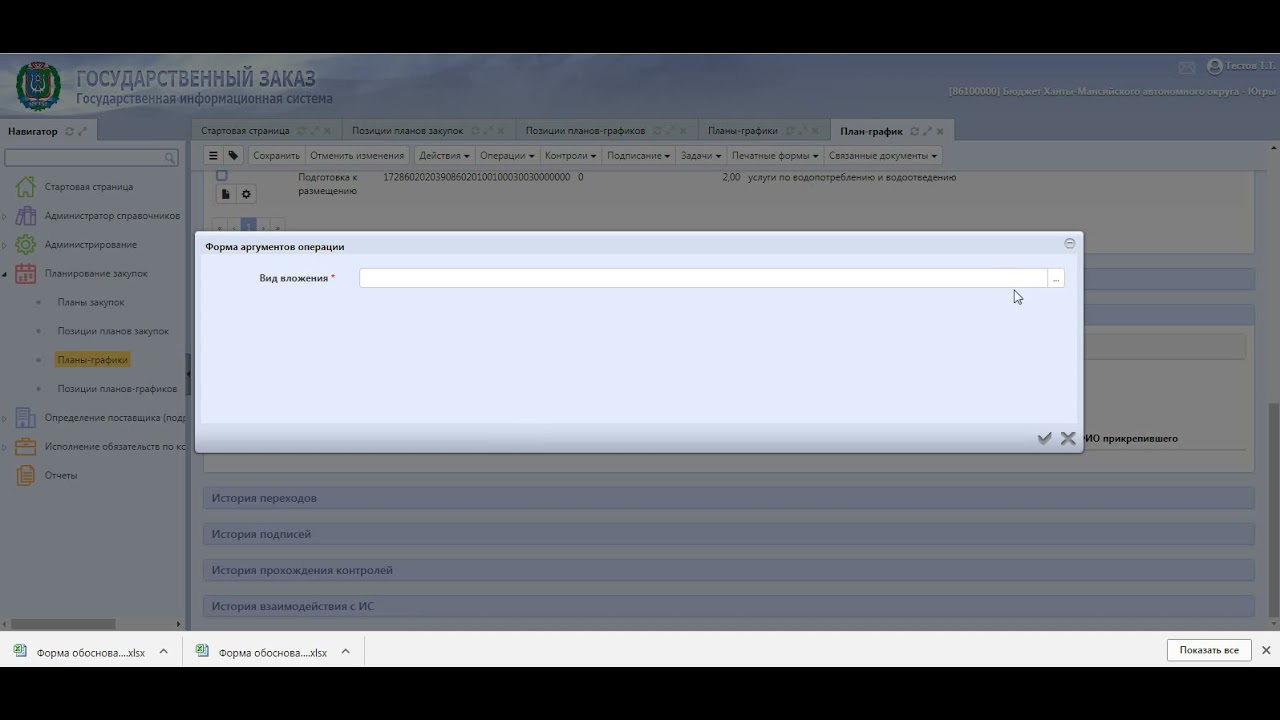
Task: Open options chevron for second xlsx download
Action: [345, 651]
